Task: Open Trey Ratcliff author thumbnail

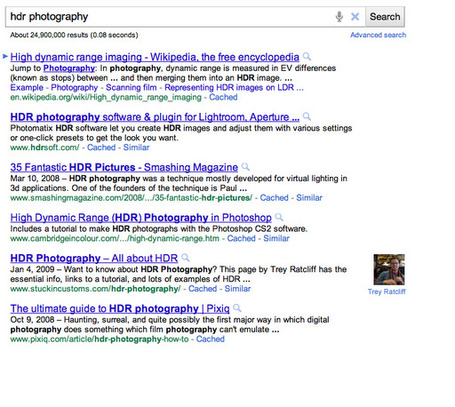Action: coord(389,269)
